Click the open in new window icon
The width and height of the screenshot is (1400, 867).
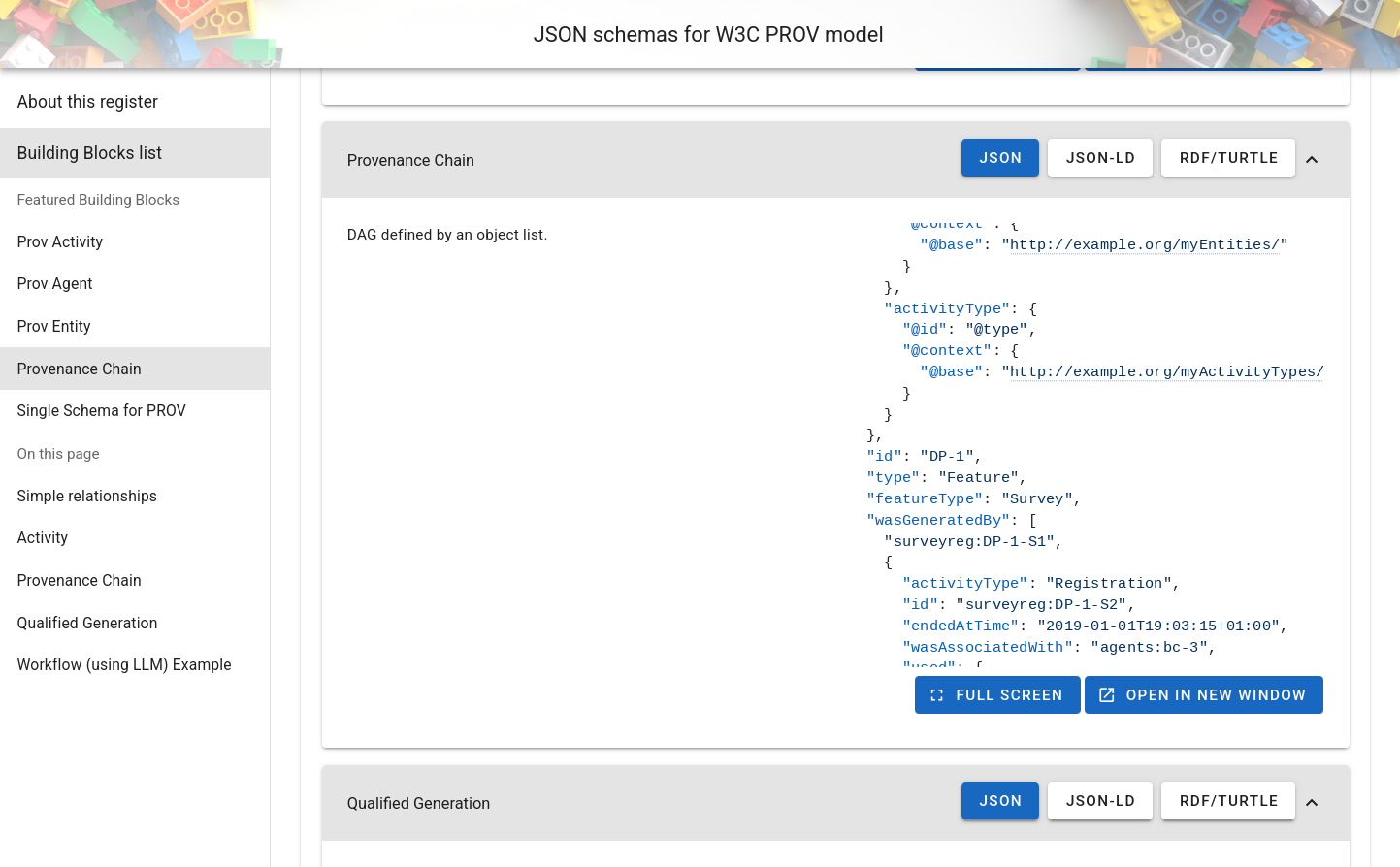(x=1107, y=695)
